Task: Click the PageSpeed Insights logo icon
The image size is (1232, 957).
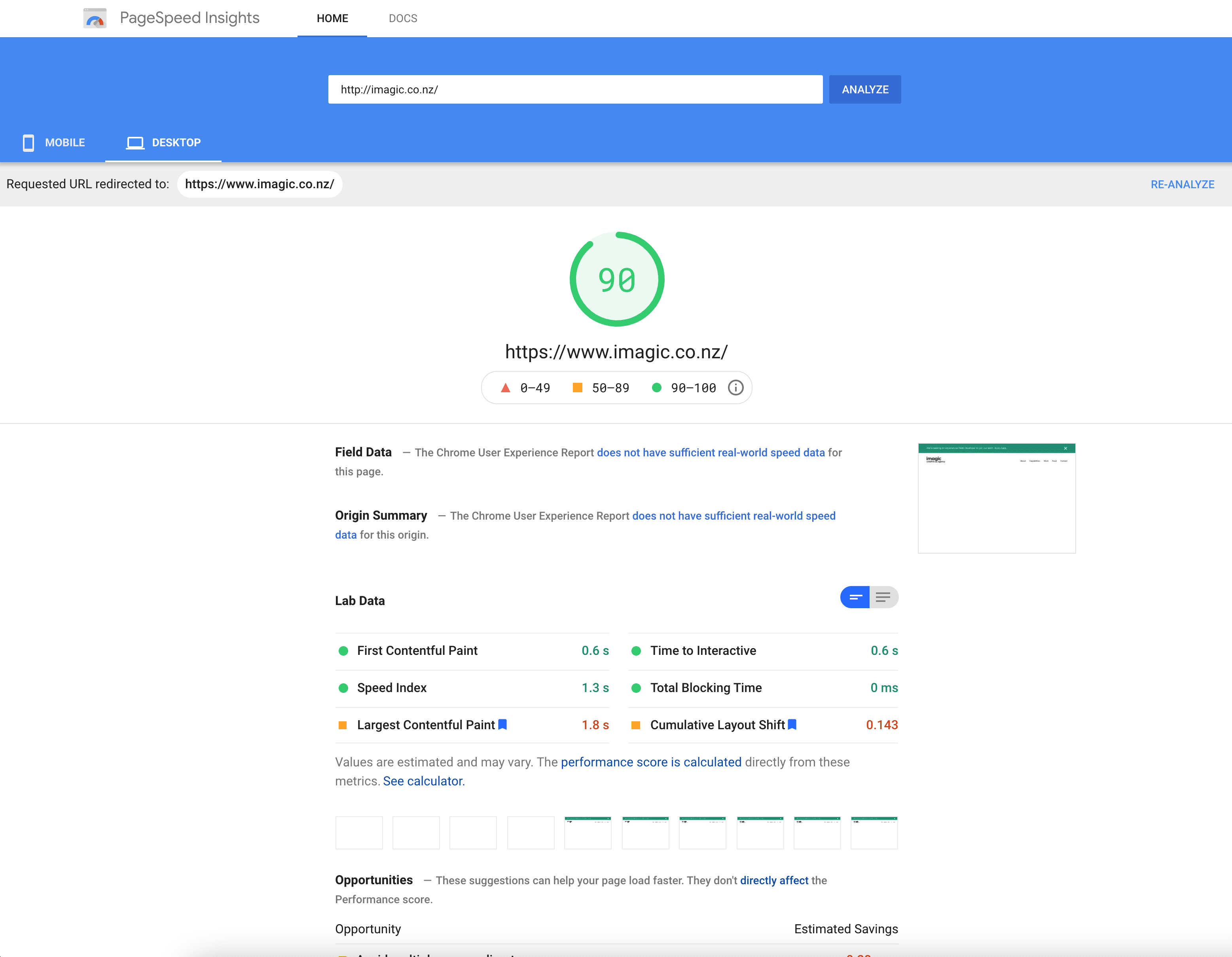Action: [95, 18]
